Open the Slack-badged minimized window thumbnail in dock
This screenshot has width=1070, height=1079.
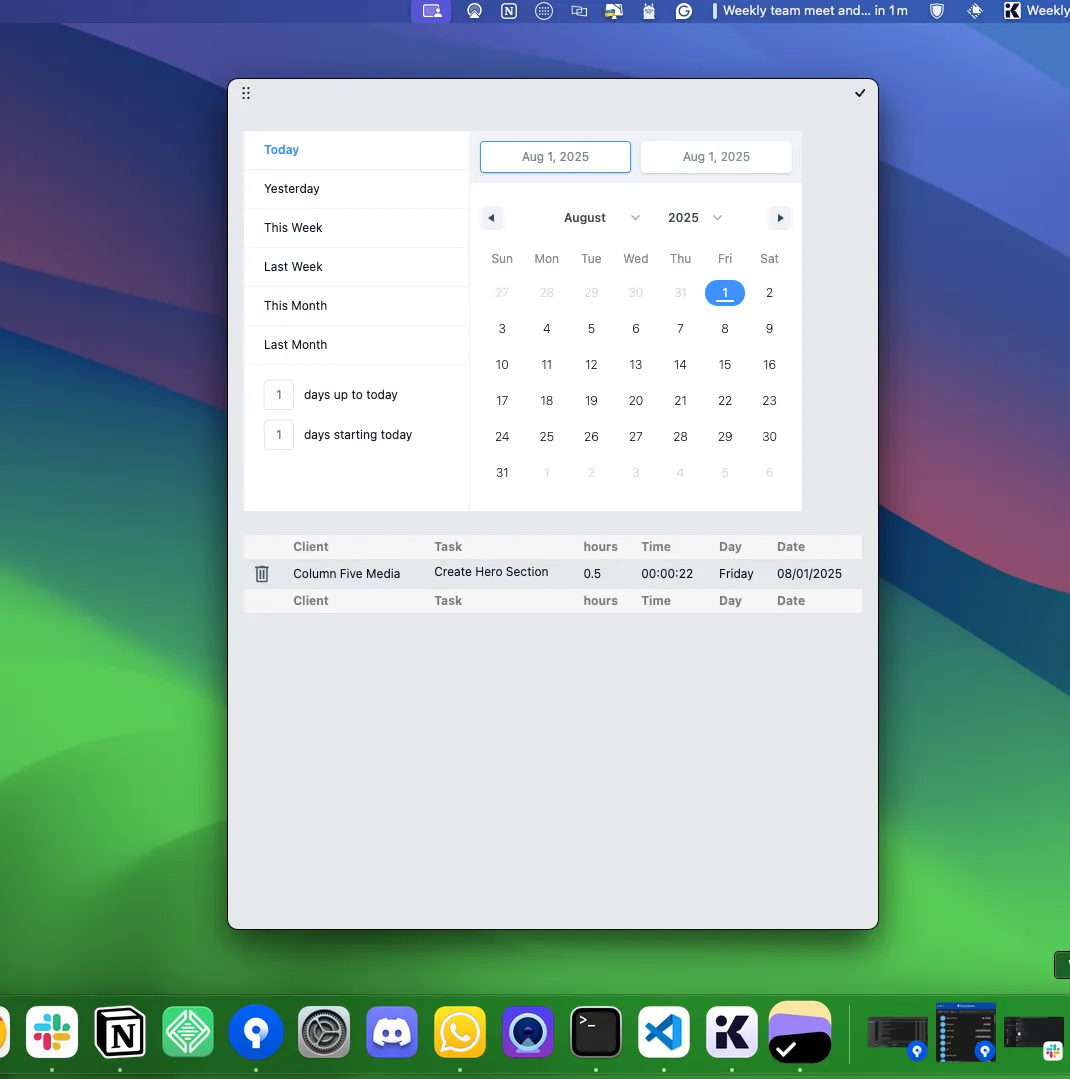pos(1034,1032)
